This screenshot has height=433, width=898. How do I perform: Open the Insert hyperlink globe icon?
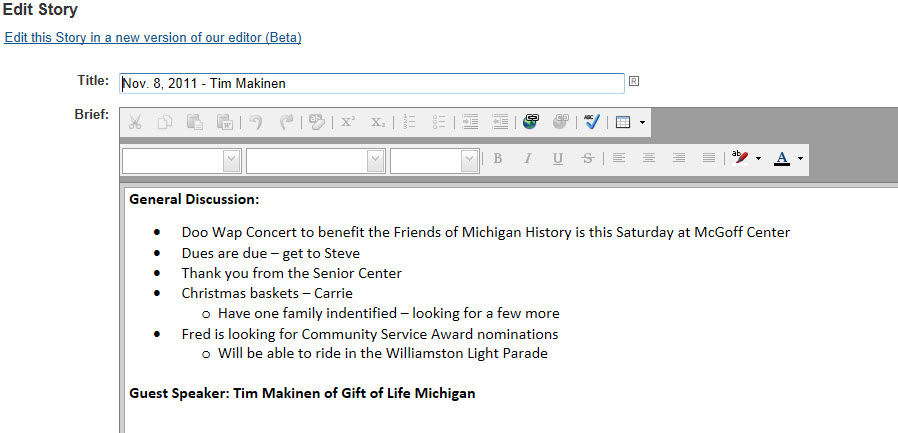tap(531, 121)
